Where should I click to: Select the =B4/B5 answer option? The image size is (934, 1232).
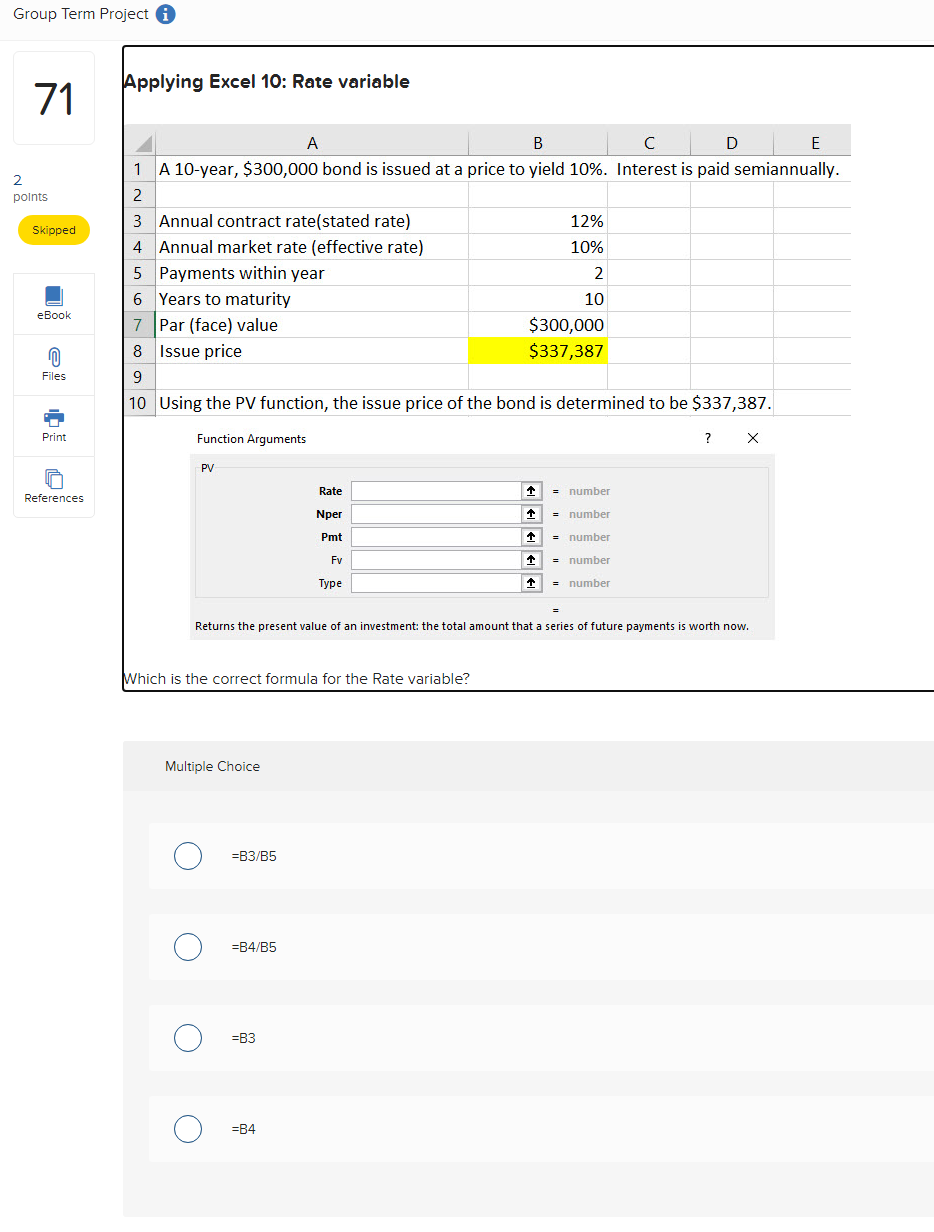188,947
